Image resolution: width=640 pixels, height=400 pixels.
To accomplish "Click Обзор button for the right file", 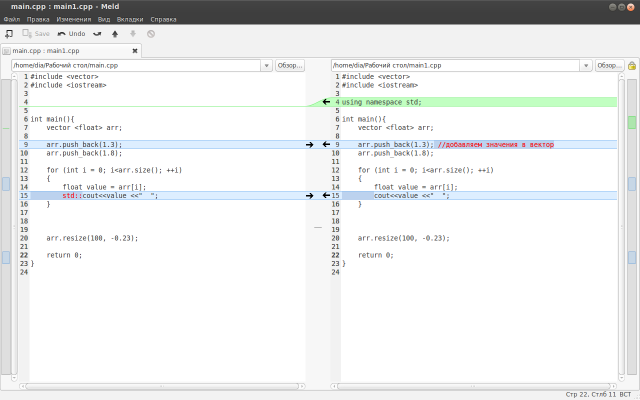I will [609, 65].
